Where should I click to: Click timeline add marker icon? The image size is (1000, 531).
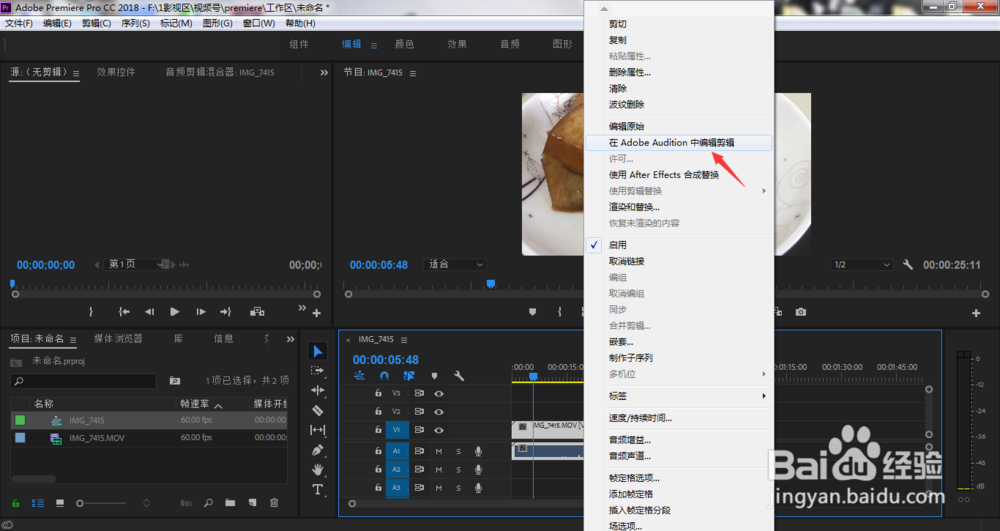pos(434,375)
